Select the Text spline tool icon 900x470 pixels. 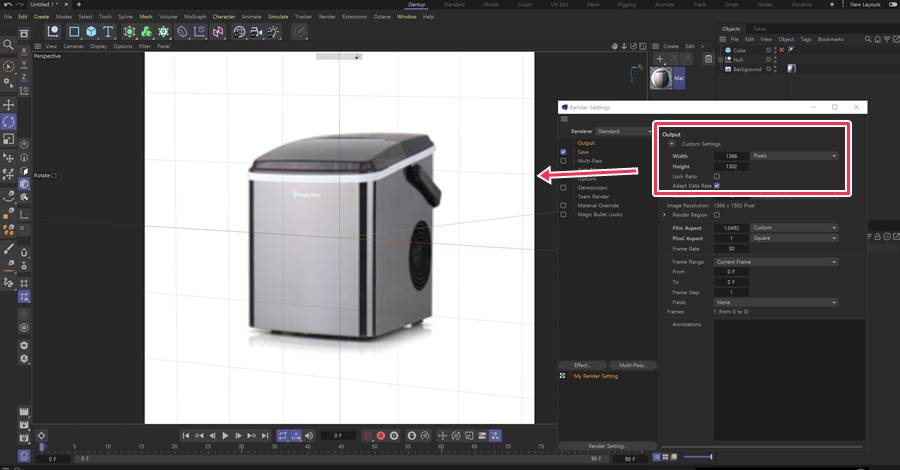tap(108, 32)
